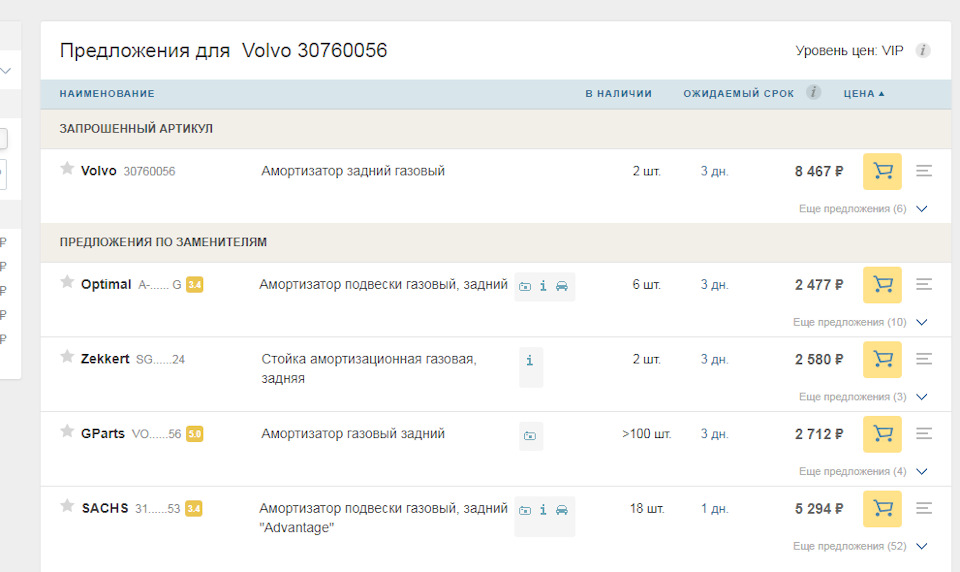Favorite the GParts offer star
This screenshot has height=572, width=960.
(x=67, y=431)
